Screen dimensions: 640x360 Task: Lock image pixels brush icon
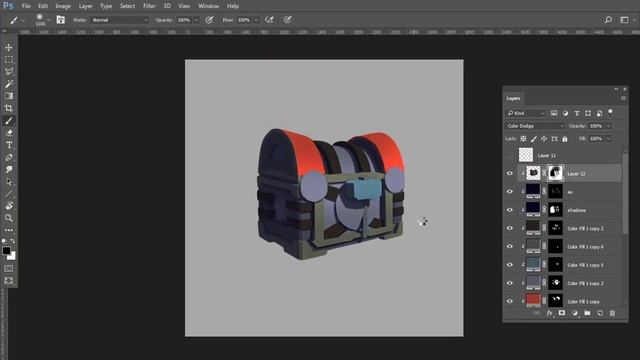pos(534,139)
